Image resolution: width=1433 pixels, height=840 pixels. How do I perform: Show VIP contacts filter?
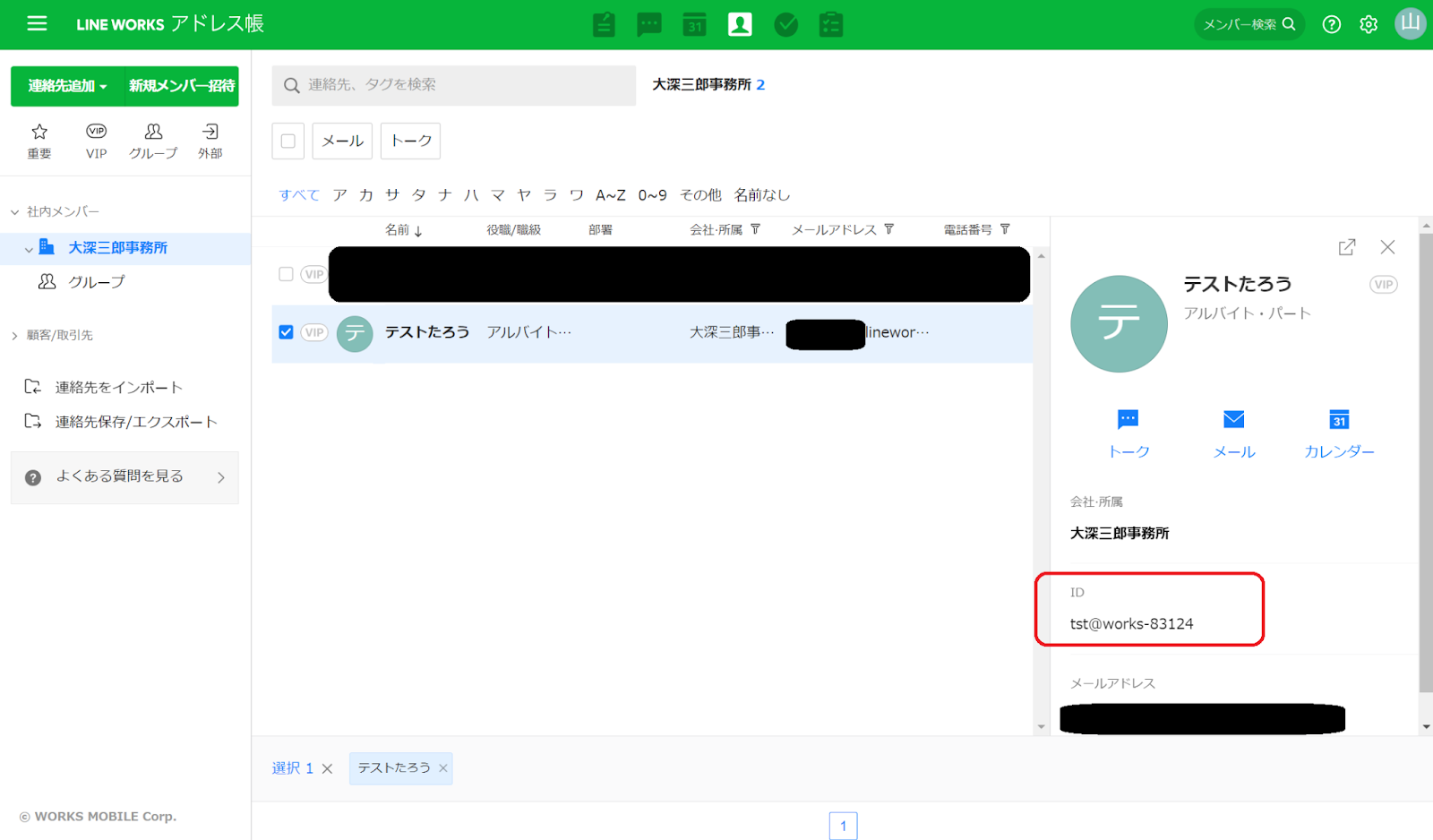[97, 141]
